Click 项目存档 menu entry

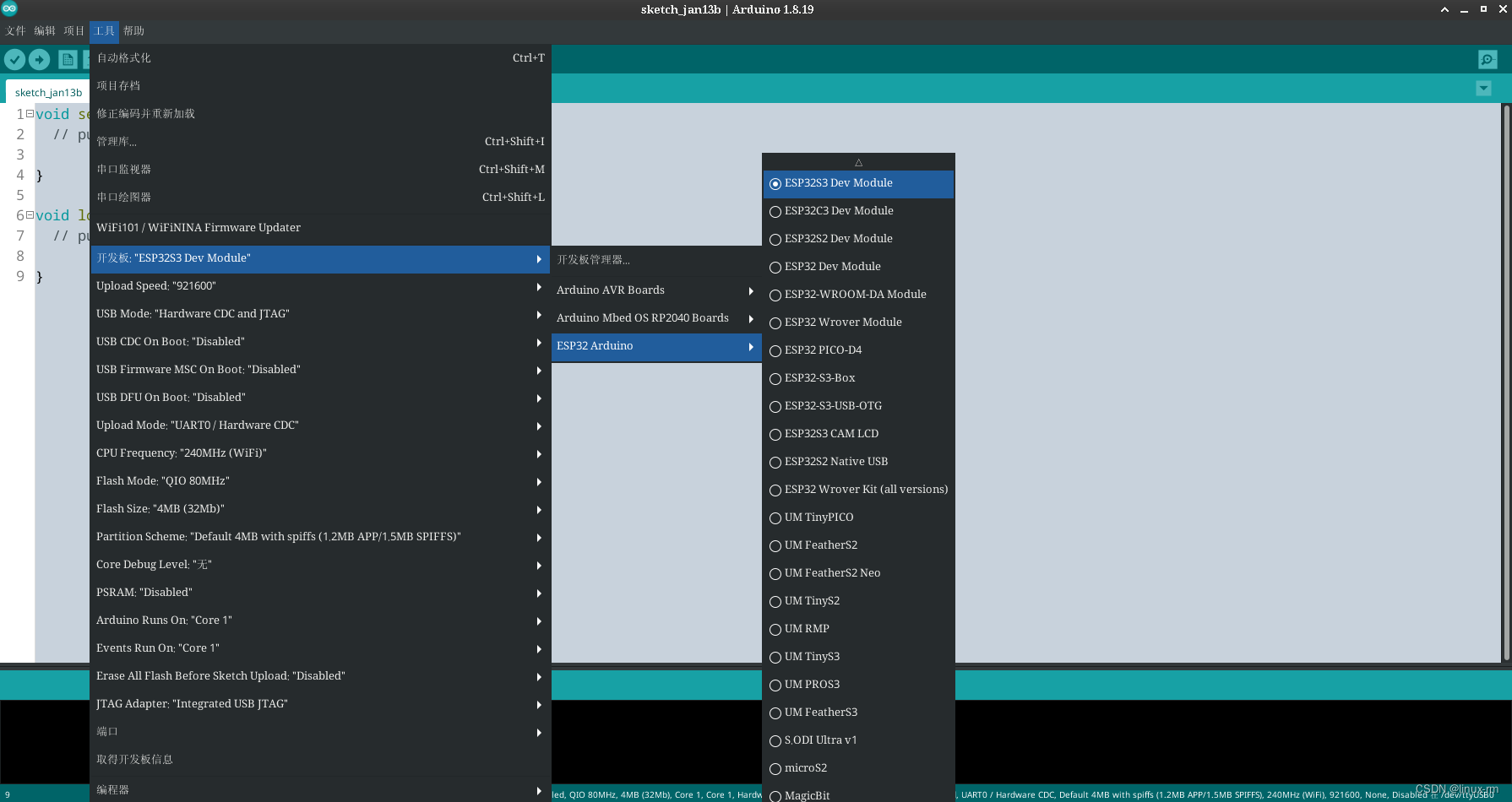point(320,86)
